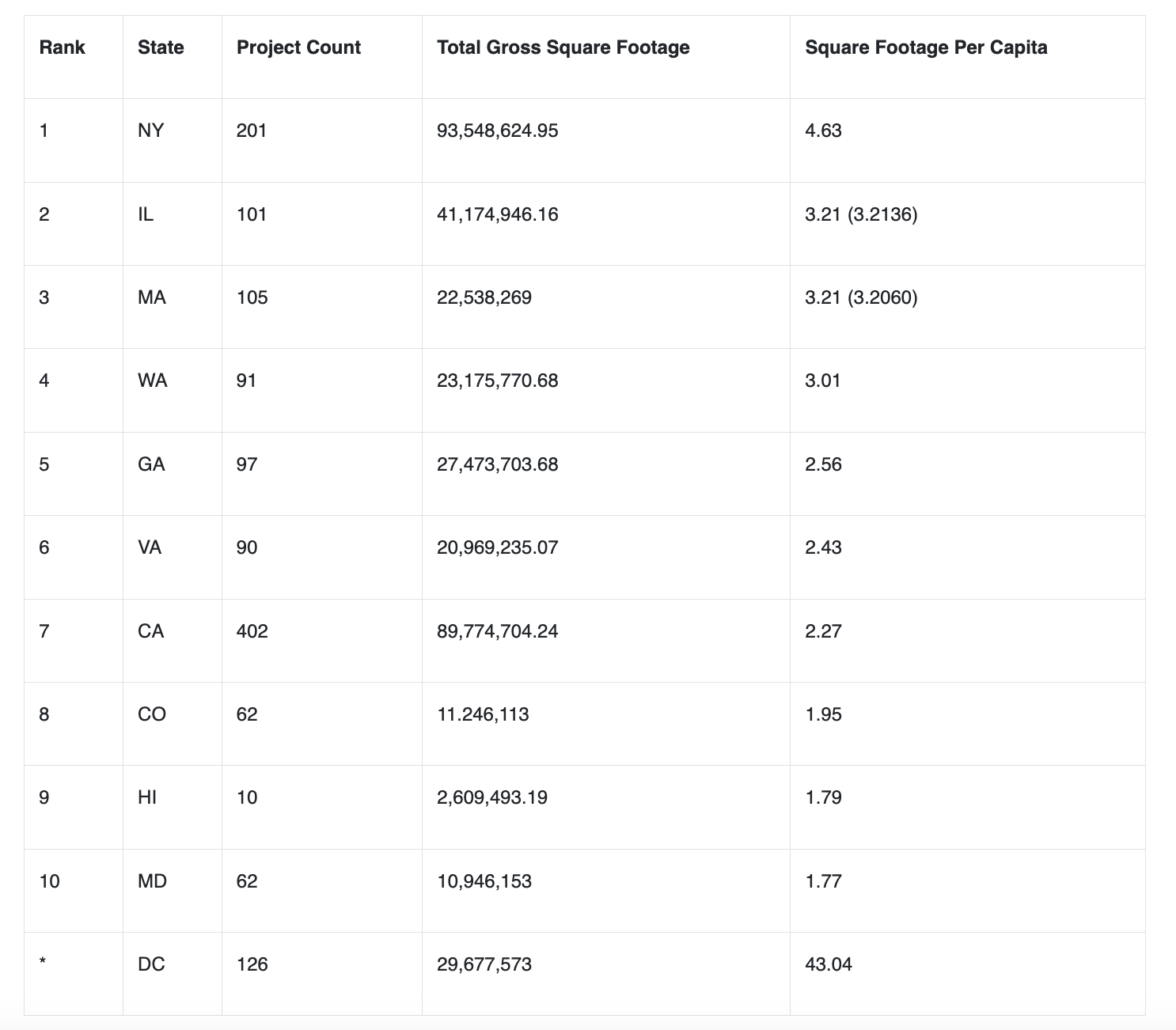Click the project count 105 cell
1176x1030 pixels.
click(252, 297)
